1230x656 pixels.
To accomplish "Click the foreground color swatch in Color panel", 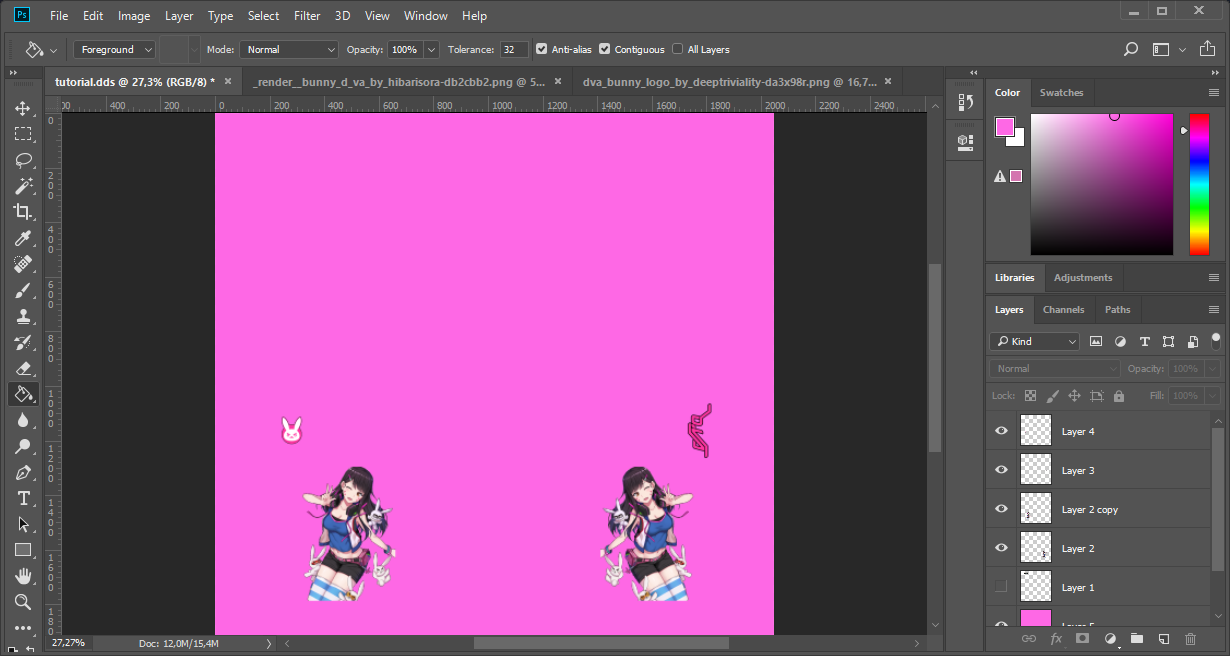I will tap(1005, 127).
